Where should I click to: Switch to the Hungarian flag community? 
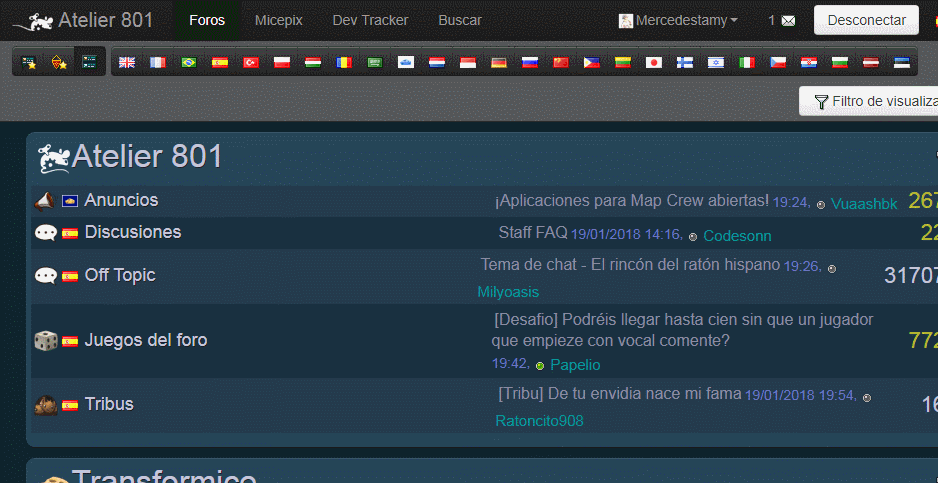click(313, 62)
